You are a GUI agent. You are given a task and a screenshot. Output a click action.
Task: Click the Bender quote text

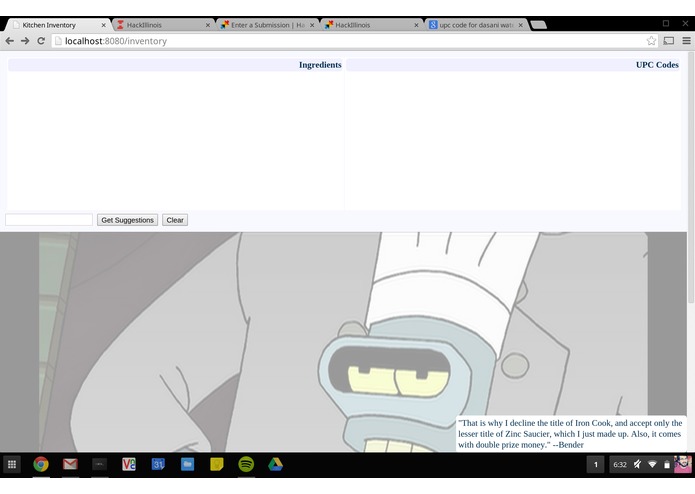pyautogui.click(x=570, y=434)
